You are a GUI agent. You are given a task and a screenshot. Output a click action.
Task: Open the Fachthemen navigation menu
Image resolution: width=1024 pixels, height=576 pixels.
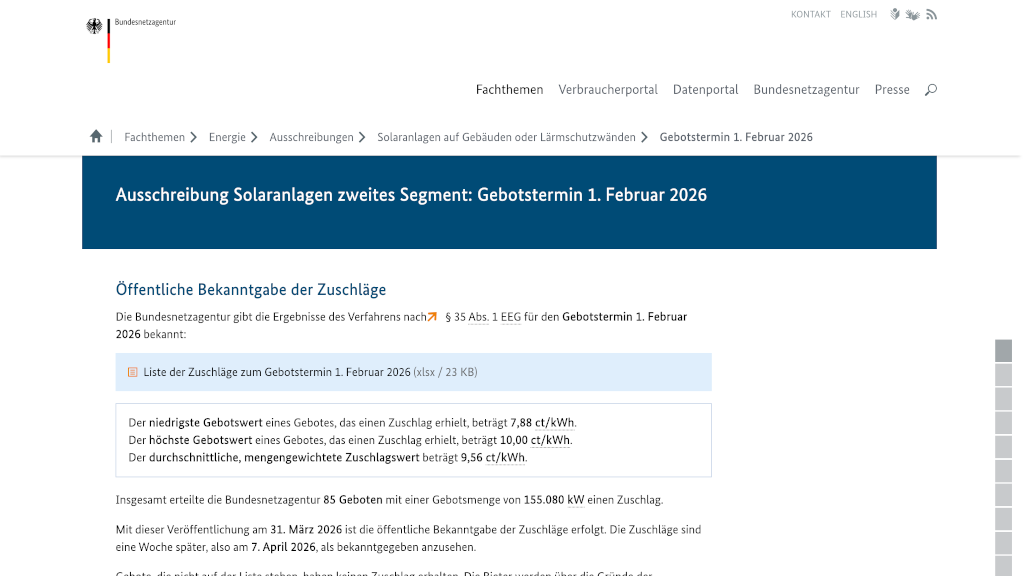tap(509, 89)
